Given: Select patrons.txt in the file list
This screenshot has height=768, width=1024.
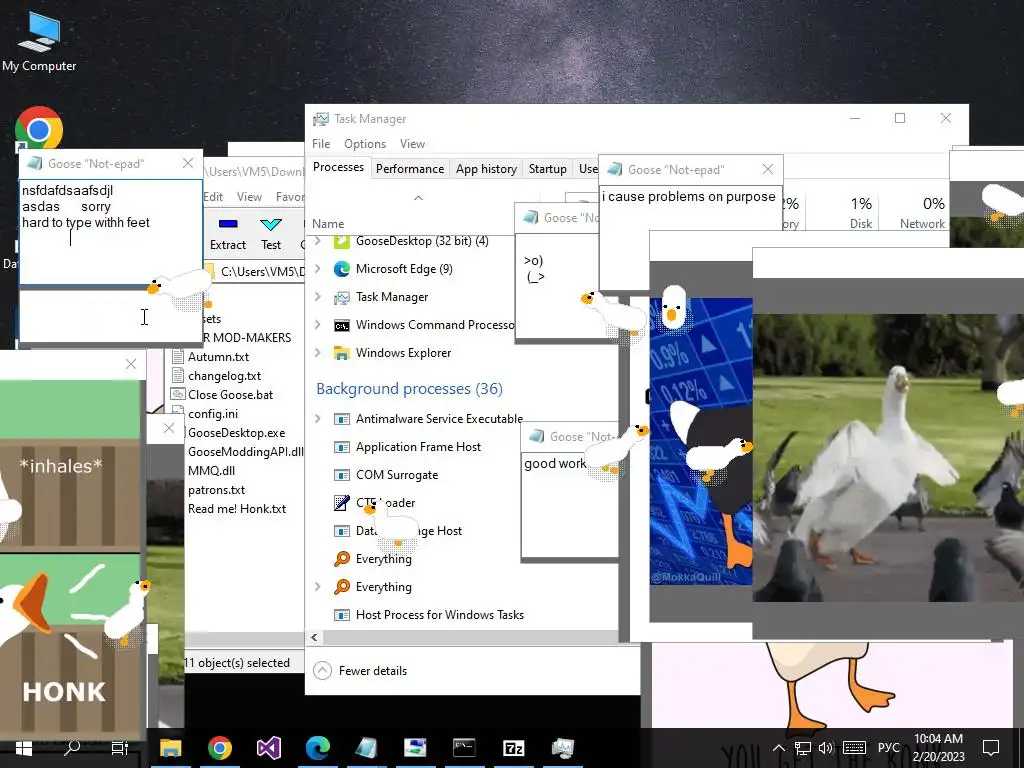Looking at the screenshot, I should click(216, 489).
